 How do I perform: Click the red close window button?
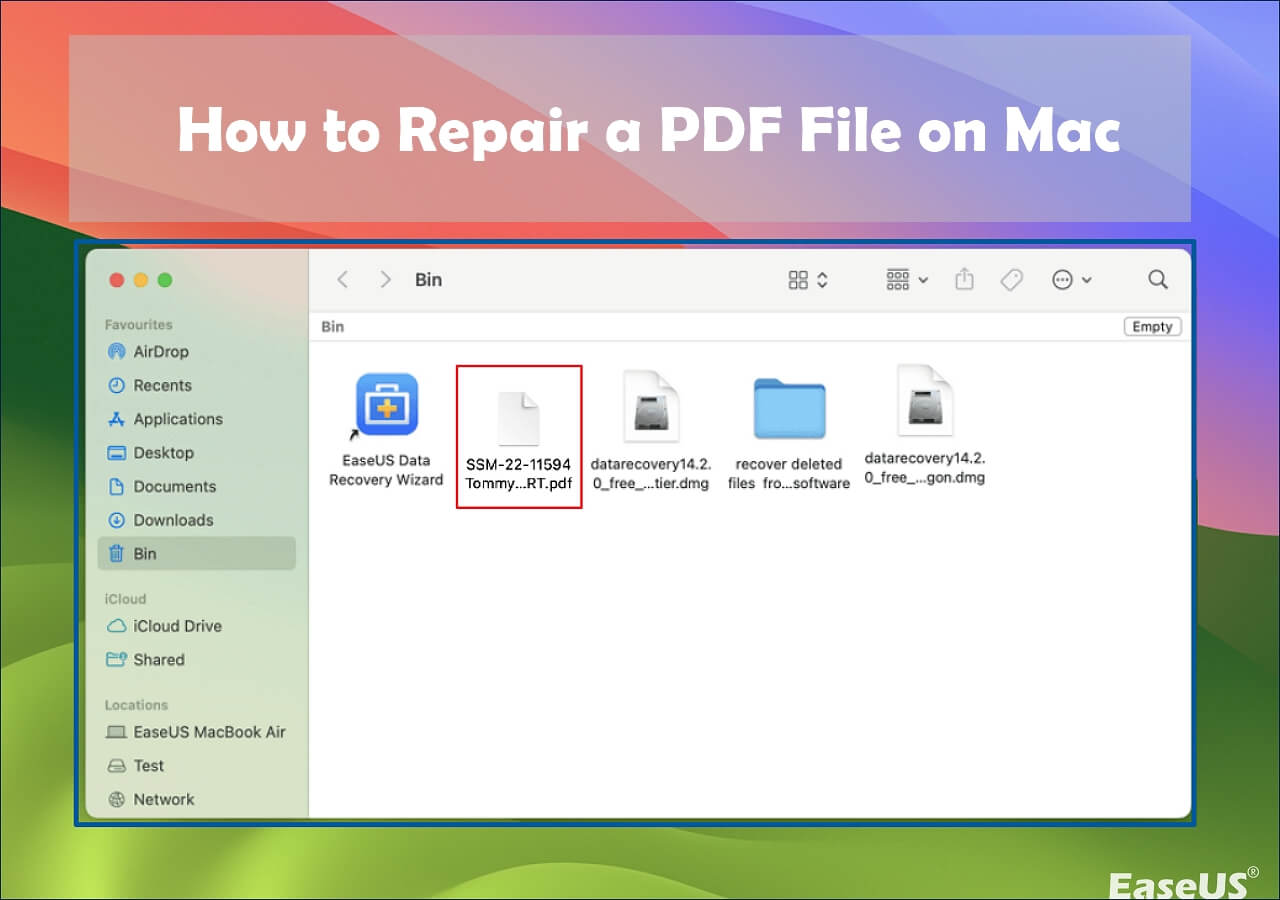click(117, 280)
